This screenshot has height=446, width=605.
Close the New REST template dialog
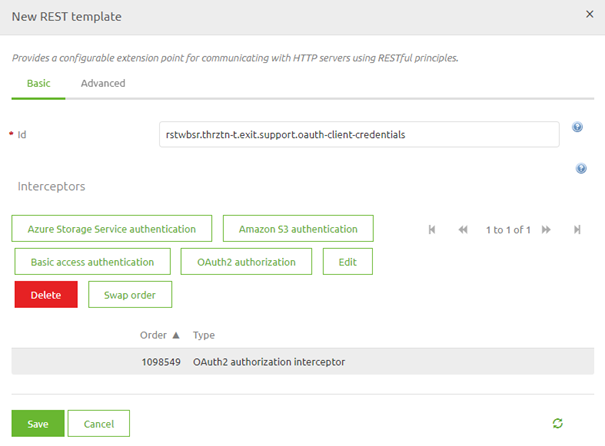[x=590, y=14]
